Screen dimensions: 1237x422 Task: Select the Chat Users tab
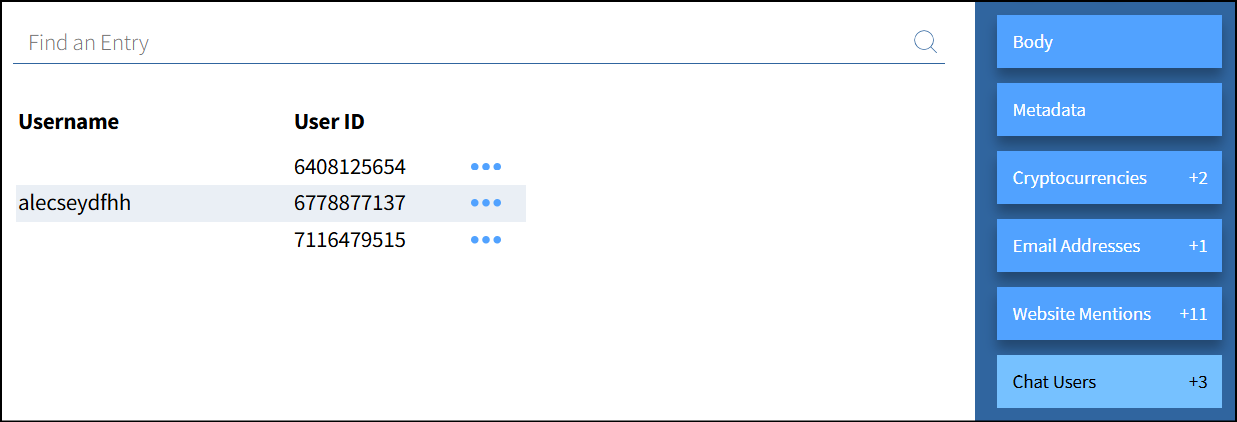1109,382
